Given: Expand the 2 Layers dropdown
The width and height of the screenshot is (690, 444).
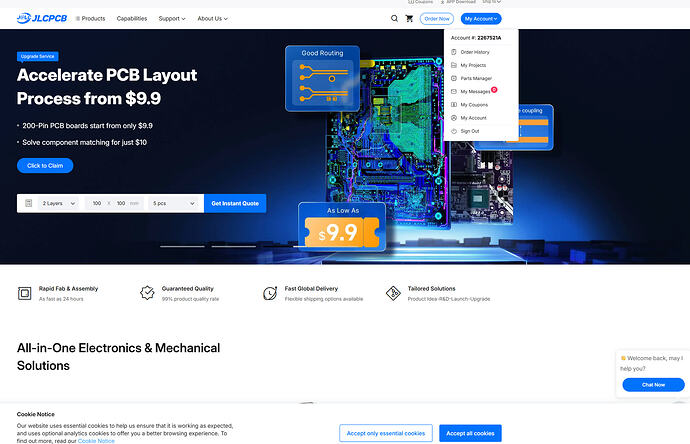Looking at the screenshot, I should [x=58, y=203].
